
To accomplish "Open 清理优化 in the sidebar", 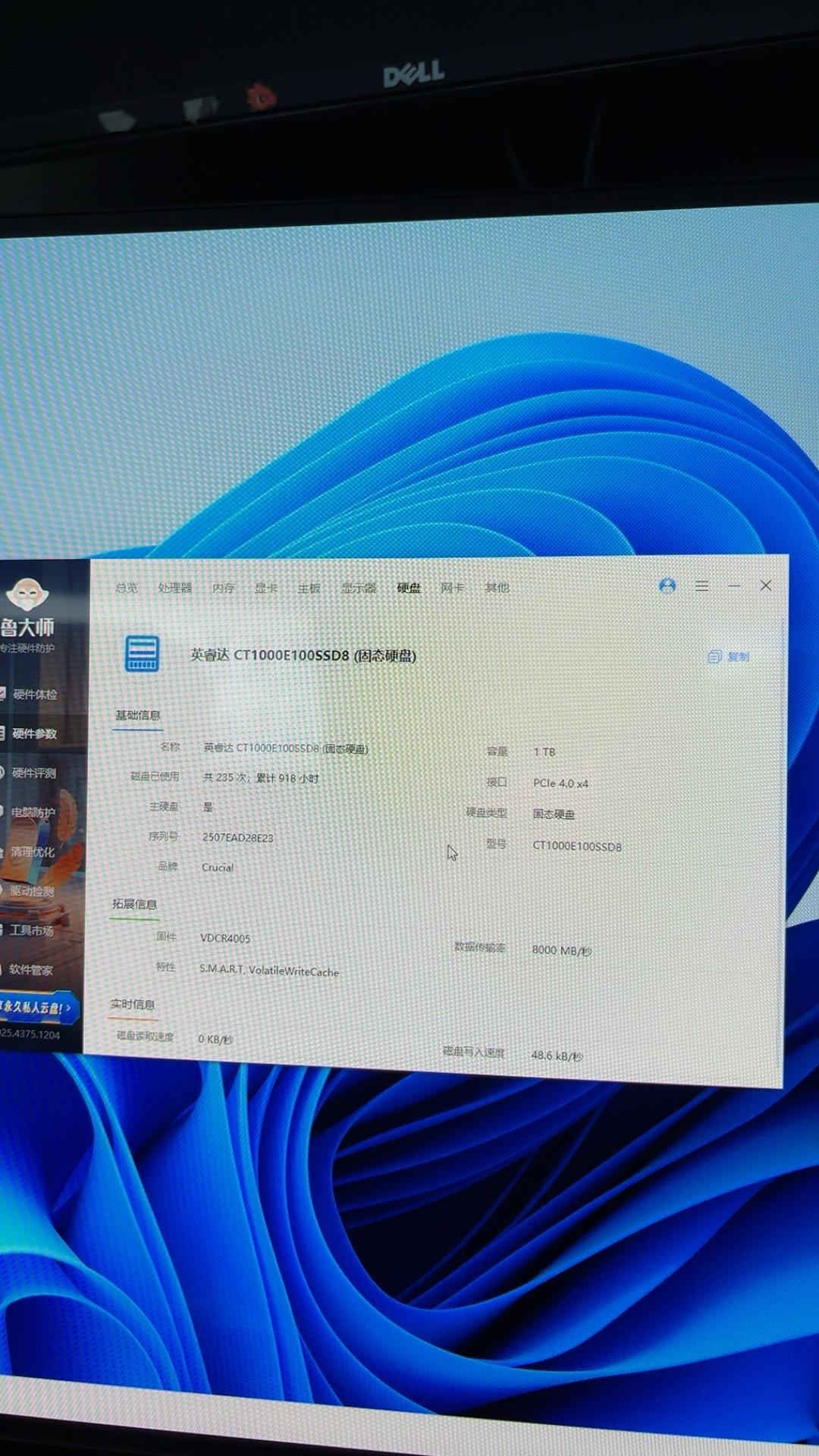I will (x=29, y=852).
